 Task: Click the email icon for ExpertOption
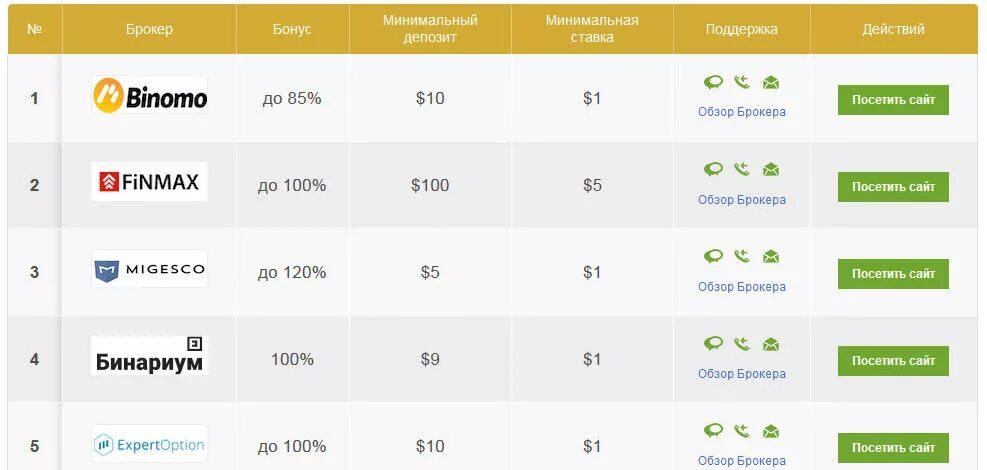click(x=770, y=431)
